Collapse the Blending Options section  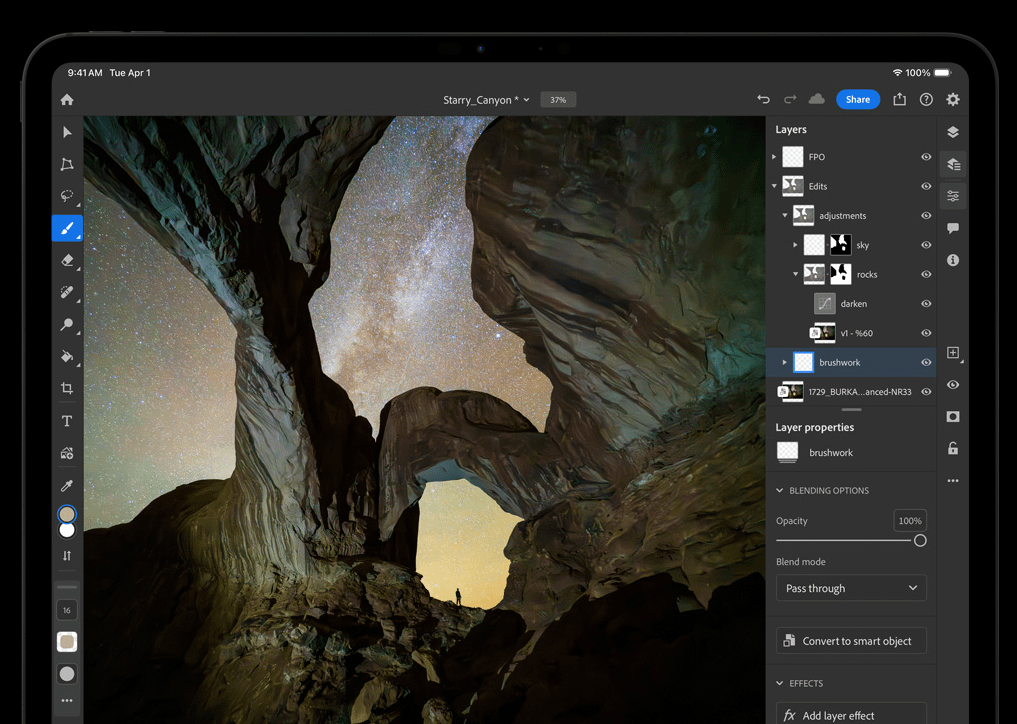pos(780,491)
